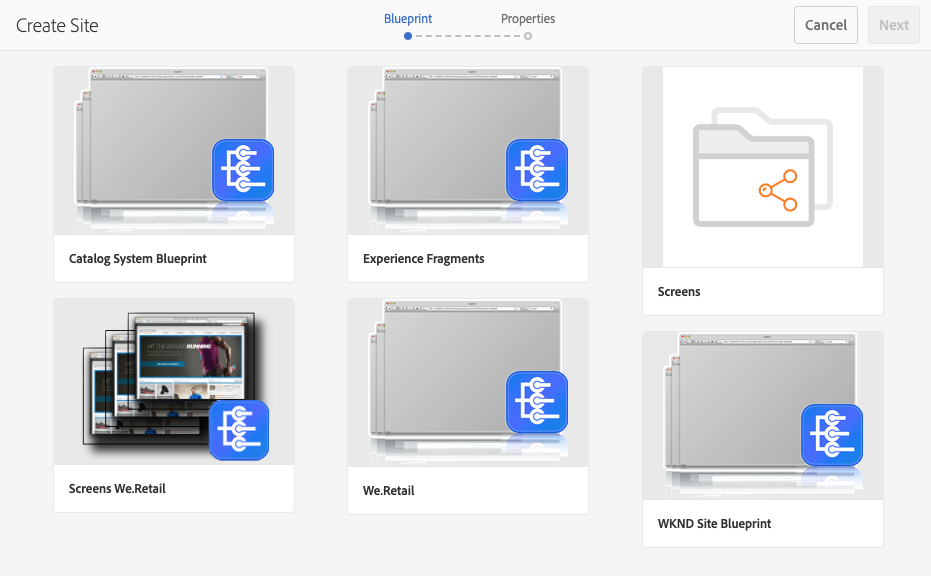Go to the Properties wizard step
The image size is (931, 576).
pyautogui.click(x=528, y=18)
